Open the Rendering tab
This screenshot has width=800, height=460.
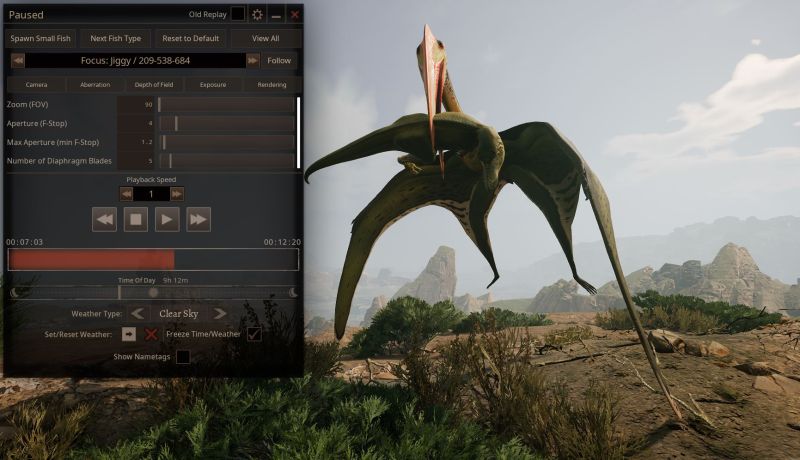coord(271,85)
